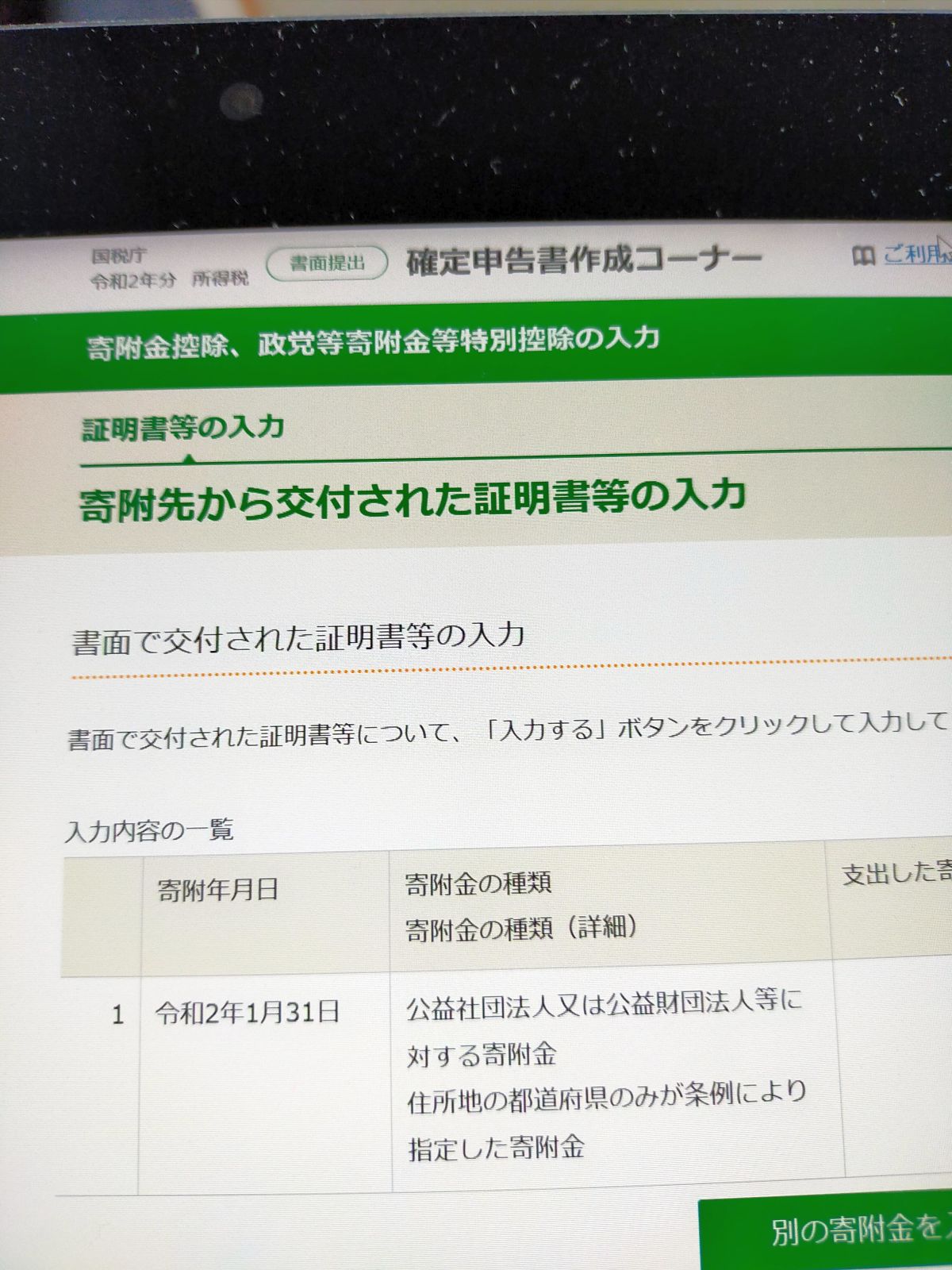Click the 入力内容の一覧 label
952x1270 pixels.
click(149, 831)
